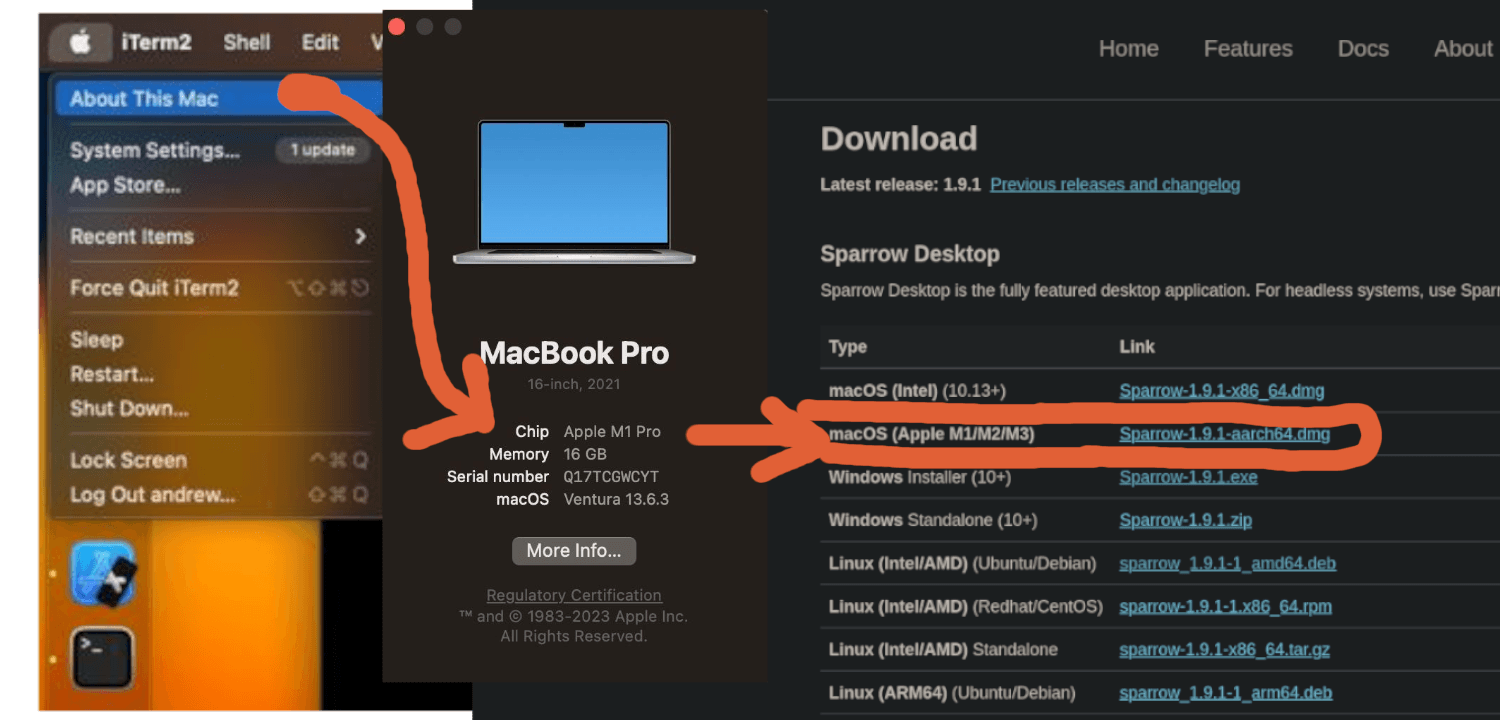Download Sparrow-1.9.1-x86_64.dmg
The image size is (1500, 720).
tap(1222, 391)
